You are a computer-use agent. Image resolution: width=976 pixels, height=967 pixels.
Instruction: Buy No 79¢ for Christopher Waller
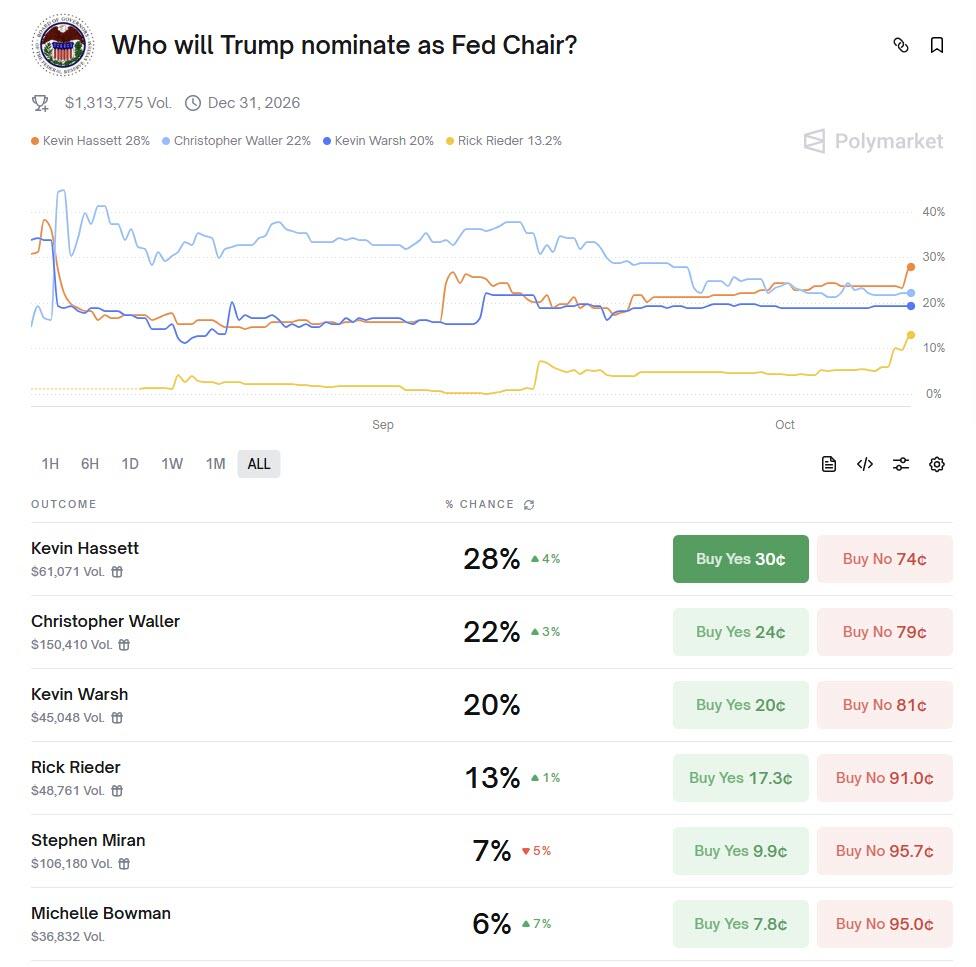pyautogui.click(x=884, y=632)
